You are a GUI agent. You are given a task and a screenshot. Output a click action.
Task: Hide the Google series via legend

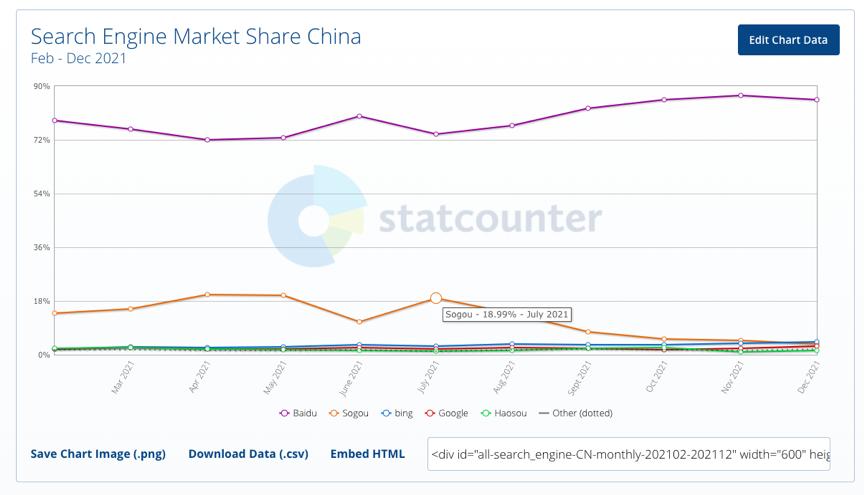(x=446, y=413)
